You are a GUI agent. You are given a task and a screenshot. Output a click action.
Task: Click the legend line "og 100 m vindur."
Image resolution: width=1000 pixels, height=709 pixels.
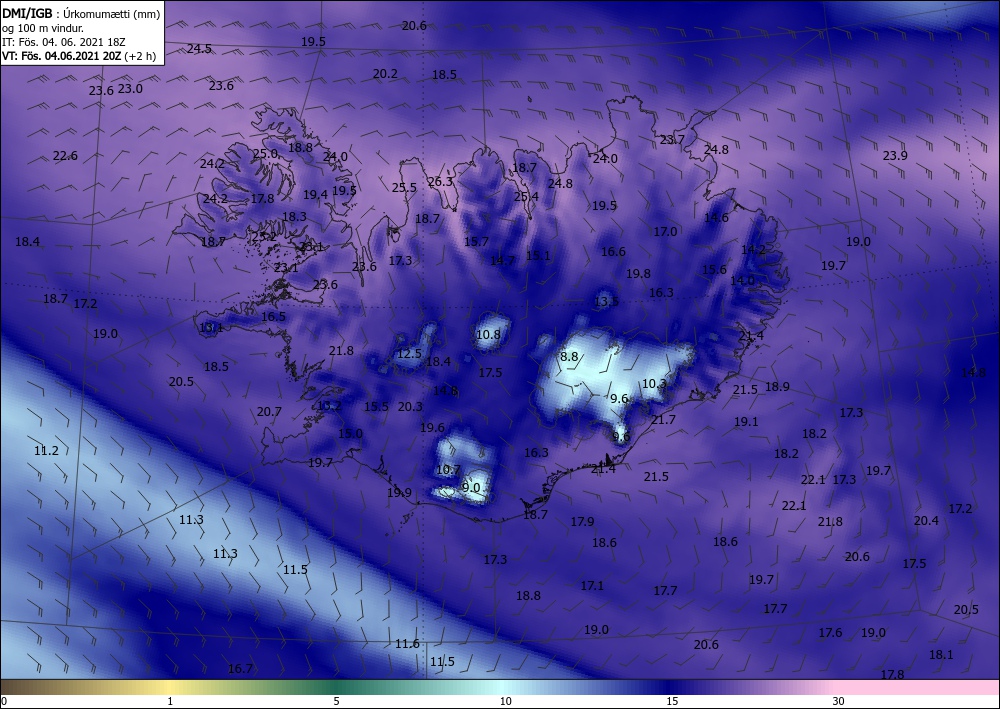pos(43,27)
